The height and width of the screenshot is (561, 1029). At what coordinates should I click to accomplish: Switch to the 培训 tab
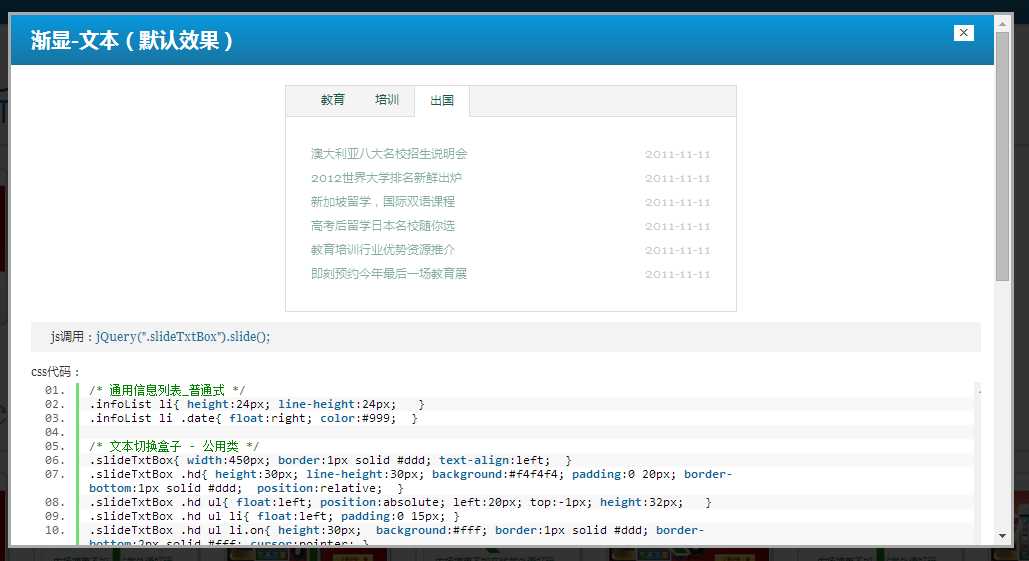(x=387, y=100)
